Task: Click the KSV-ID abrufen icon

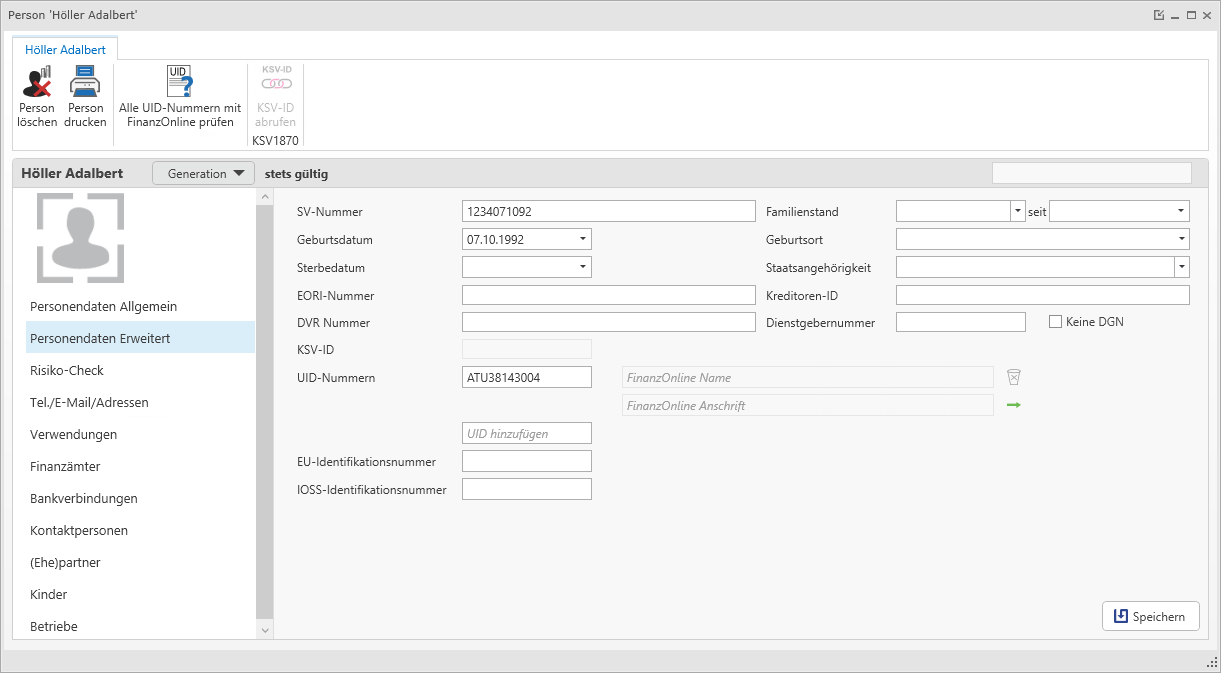Action: pyautogui.click(x=276, y=82)
